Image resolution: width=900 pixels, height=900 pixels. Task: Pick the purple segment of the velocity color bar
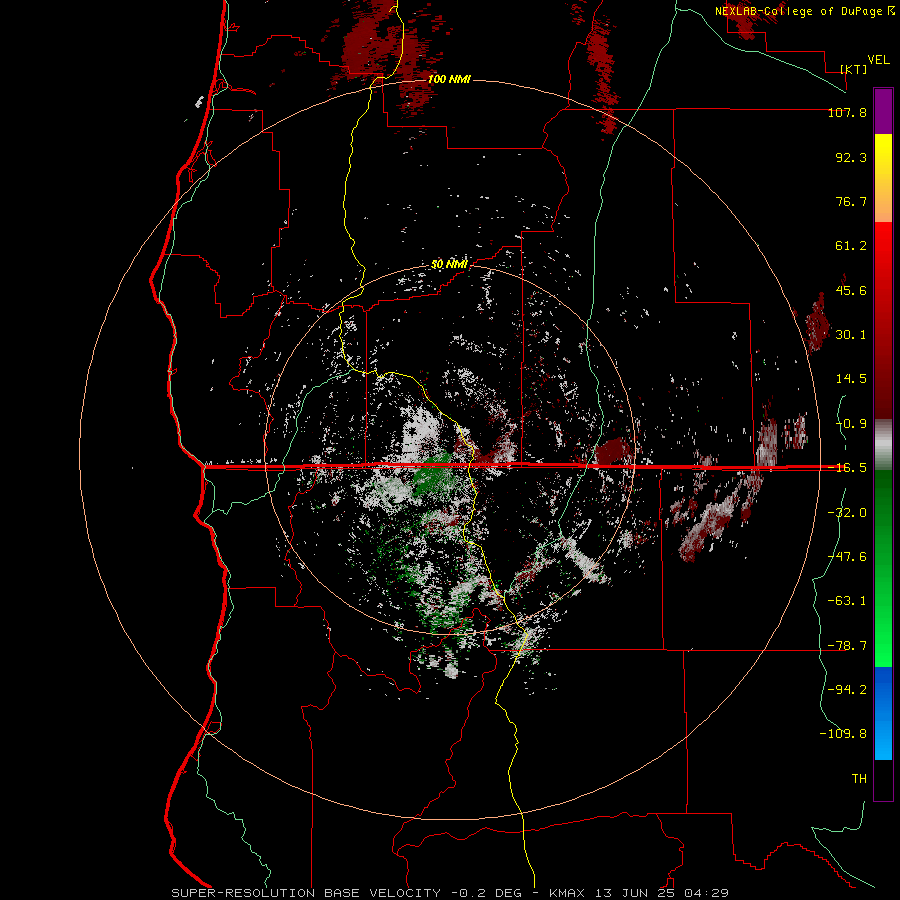pyautogui.click(x=883, y=111)
